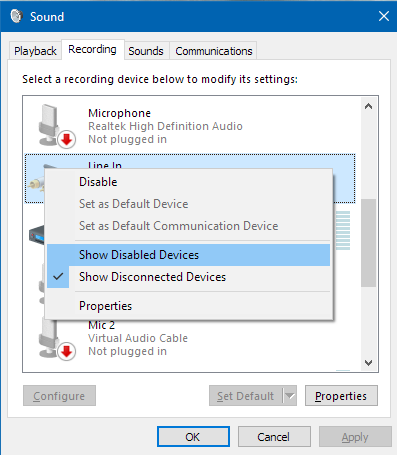Open the Communications tab
Viewport: 397px width, 455px height.
click(x=214, y=51)
